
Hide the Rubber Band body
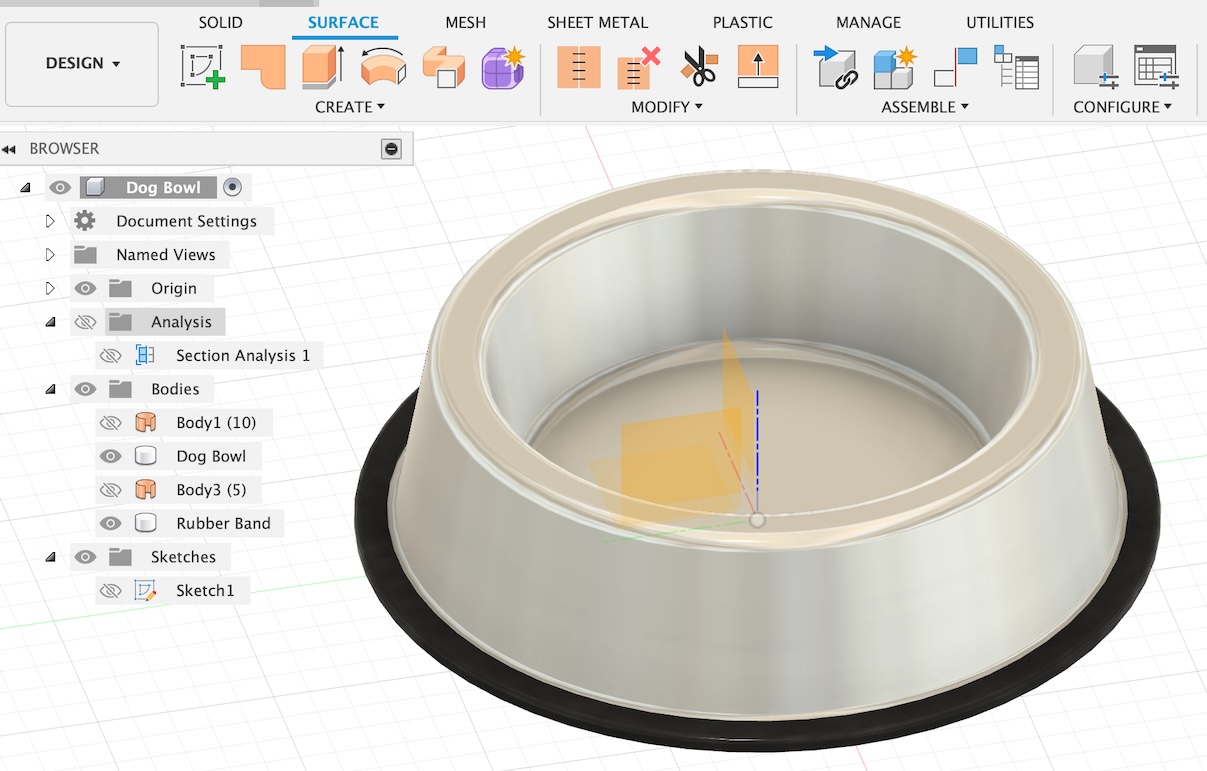[110, 523]
